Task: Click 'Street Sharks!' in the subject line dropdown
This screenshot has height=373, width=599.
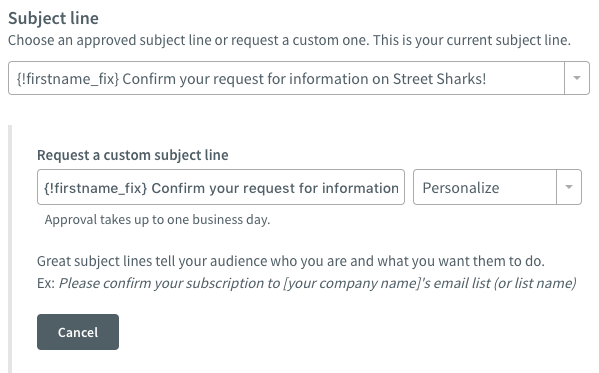Action: point(439,79)
